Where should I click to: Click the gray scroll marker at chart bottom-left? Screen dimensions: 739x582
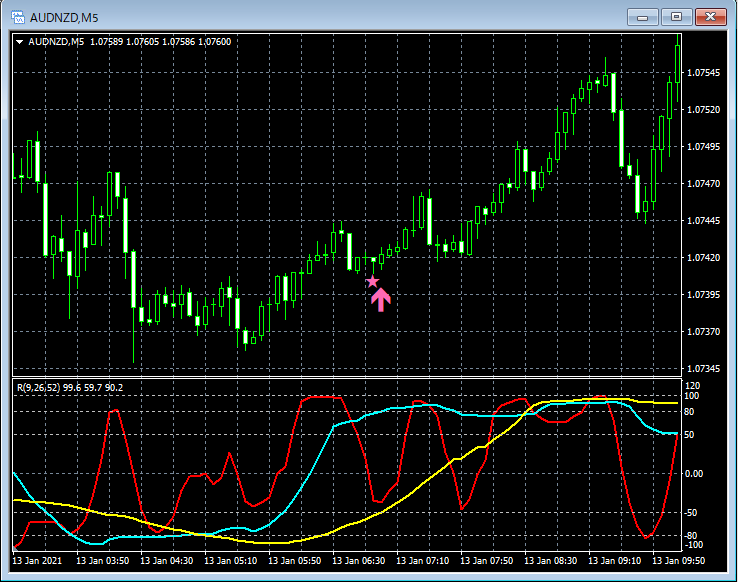(16, 547)
